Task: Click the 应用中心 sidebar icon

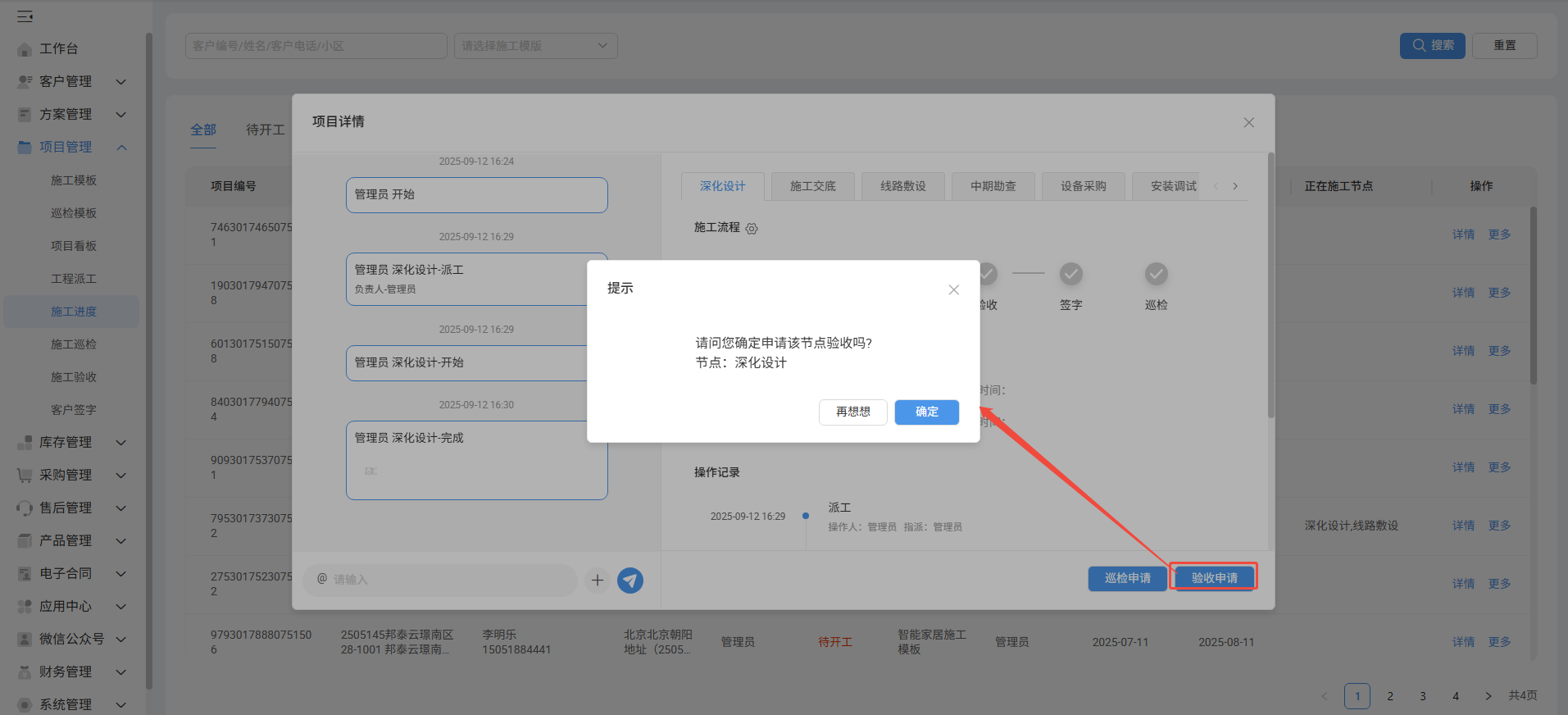Action: tap(25, 607)
